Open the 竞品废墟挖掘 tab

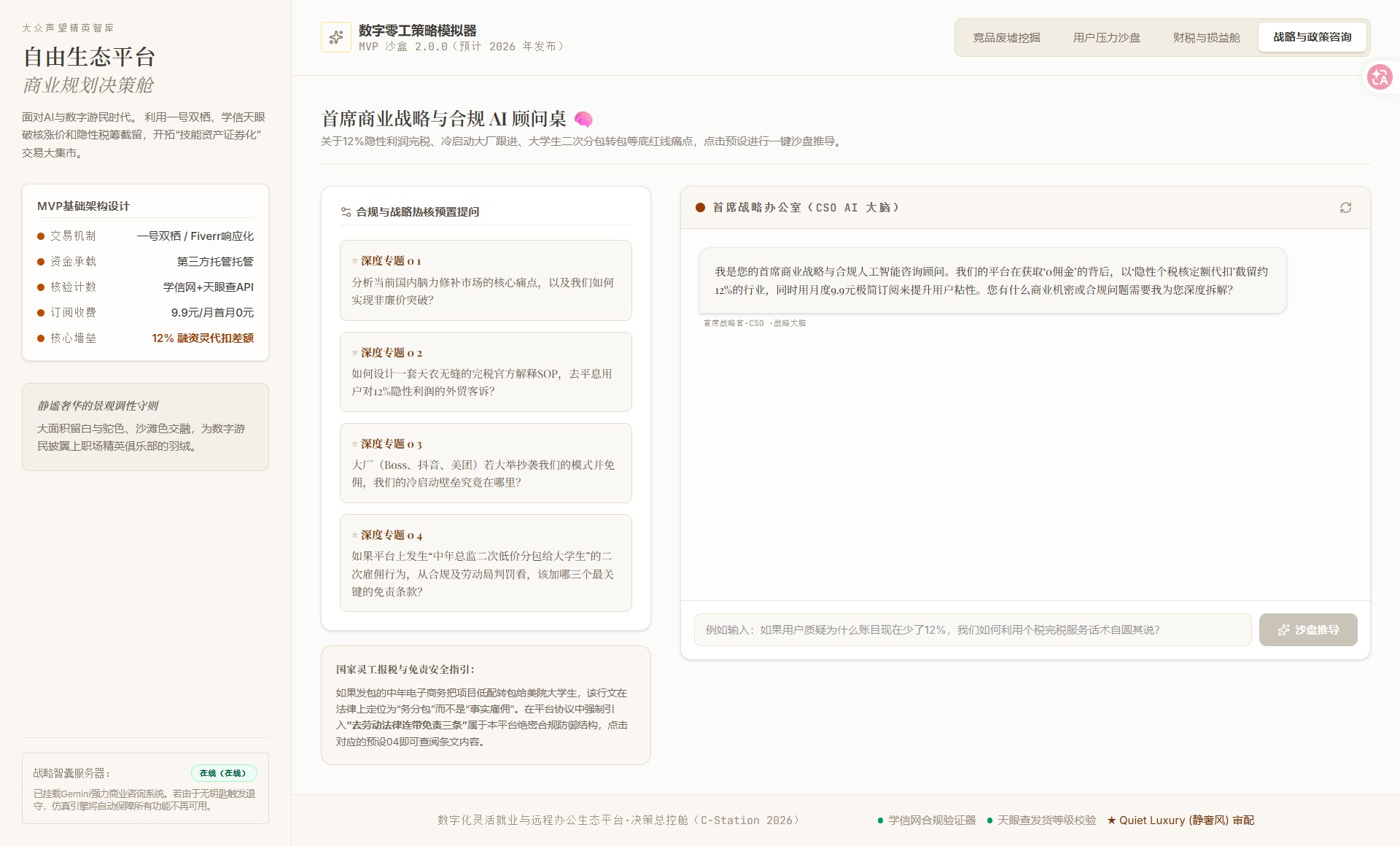(1006, 37)
